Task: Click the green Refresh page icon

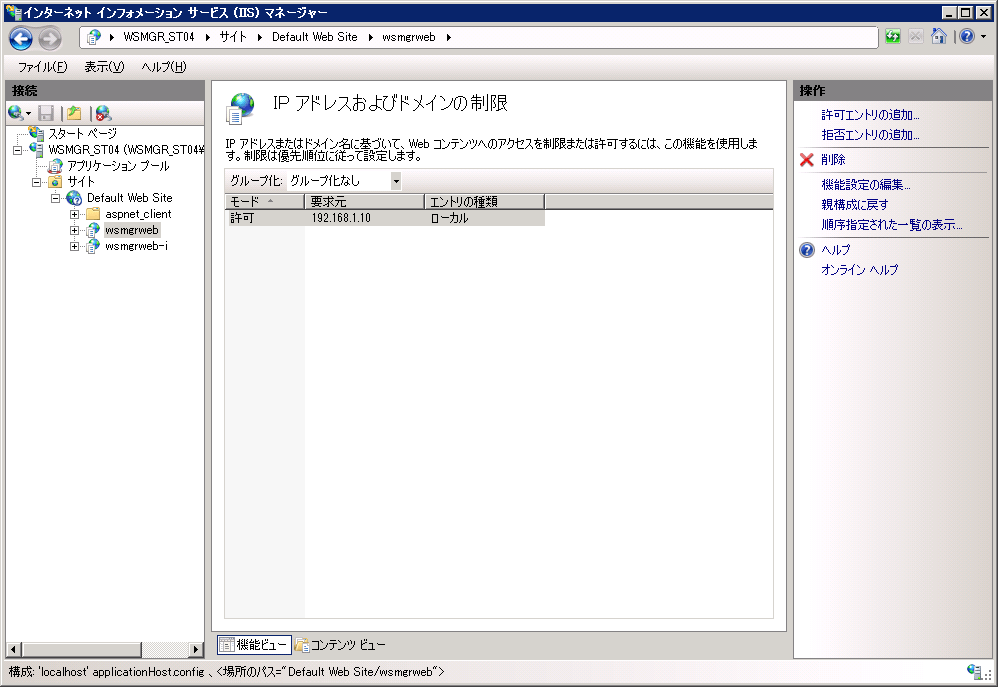Action: tap(892, 37)
